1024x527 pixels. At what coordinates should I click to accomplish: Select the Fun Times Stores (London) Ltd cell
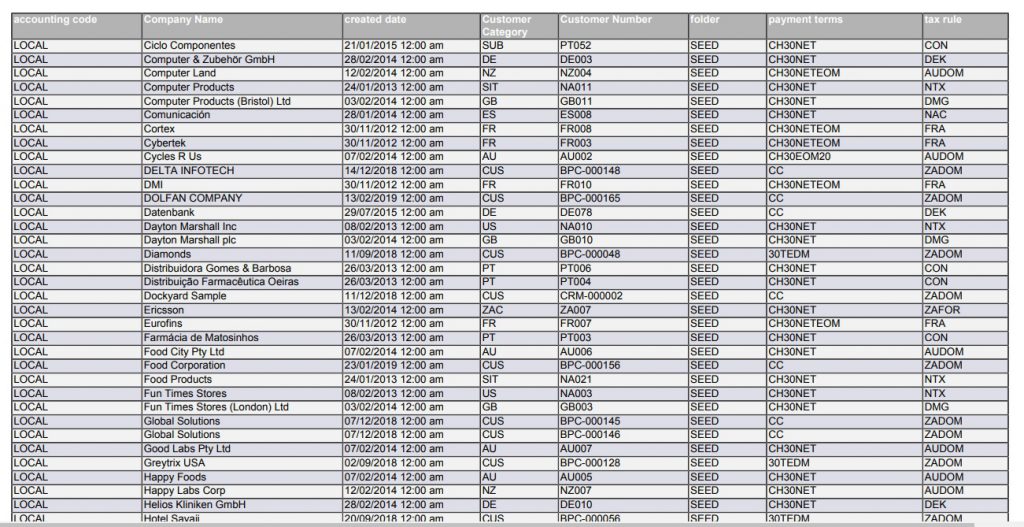tap(242, 407)
